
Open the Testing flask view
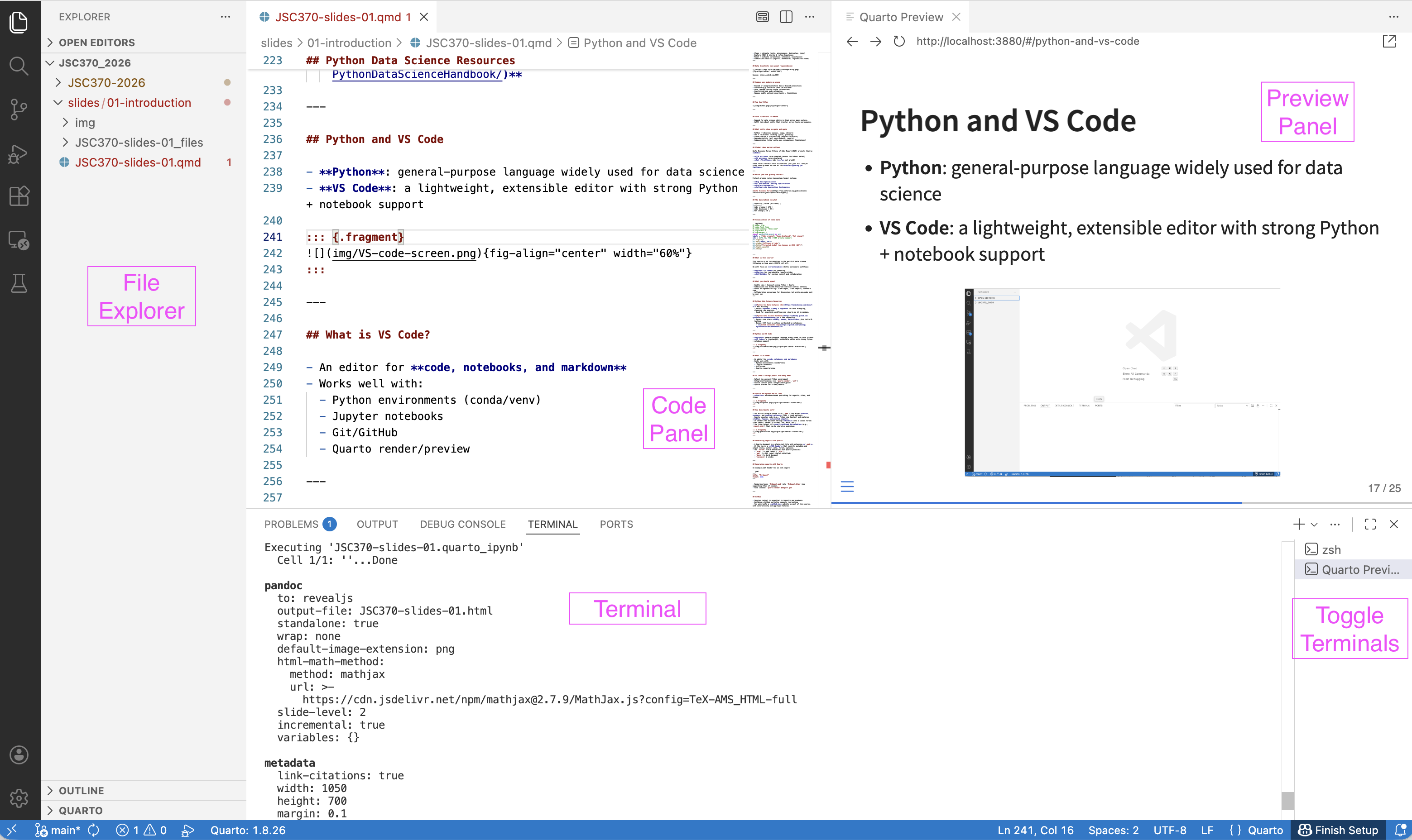pyautogui.click(x=19, y=283)
